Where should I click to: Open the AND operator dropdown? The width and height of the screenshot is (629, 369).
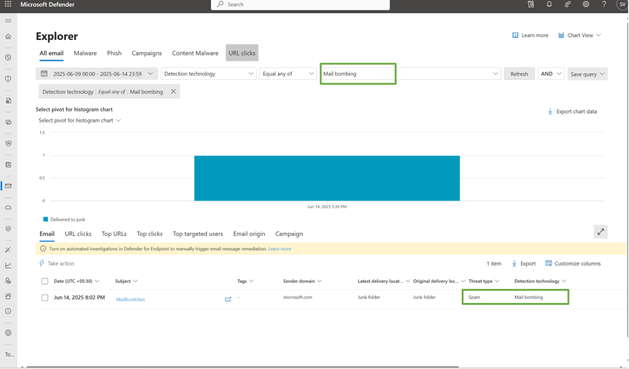[x=551, y=74]
